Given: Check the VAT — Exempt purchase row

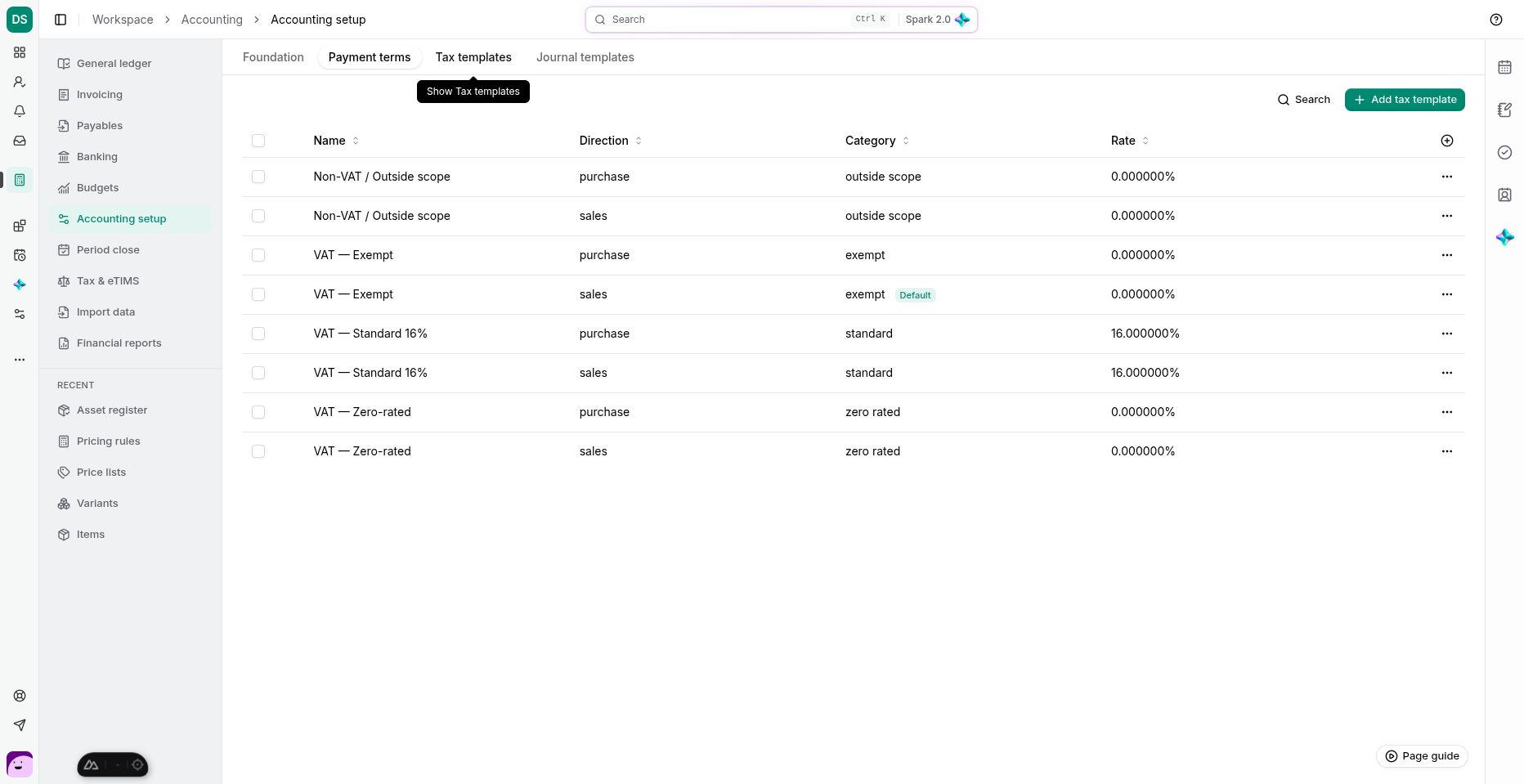Looking at the screenshot, I should pyautogui.click(x=258, y=255).
